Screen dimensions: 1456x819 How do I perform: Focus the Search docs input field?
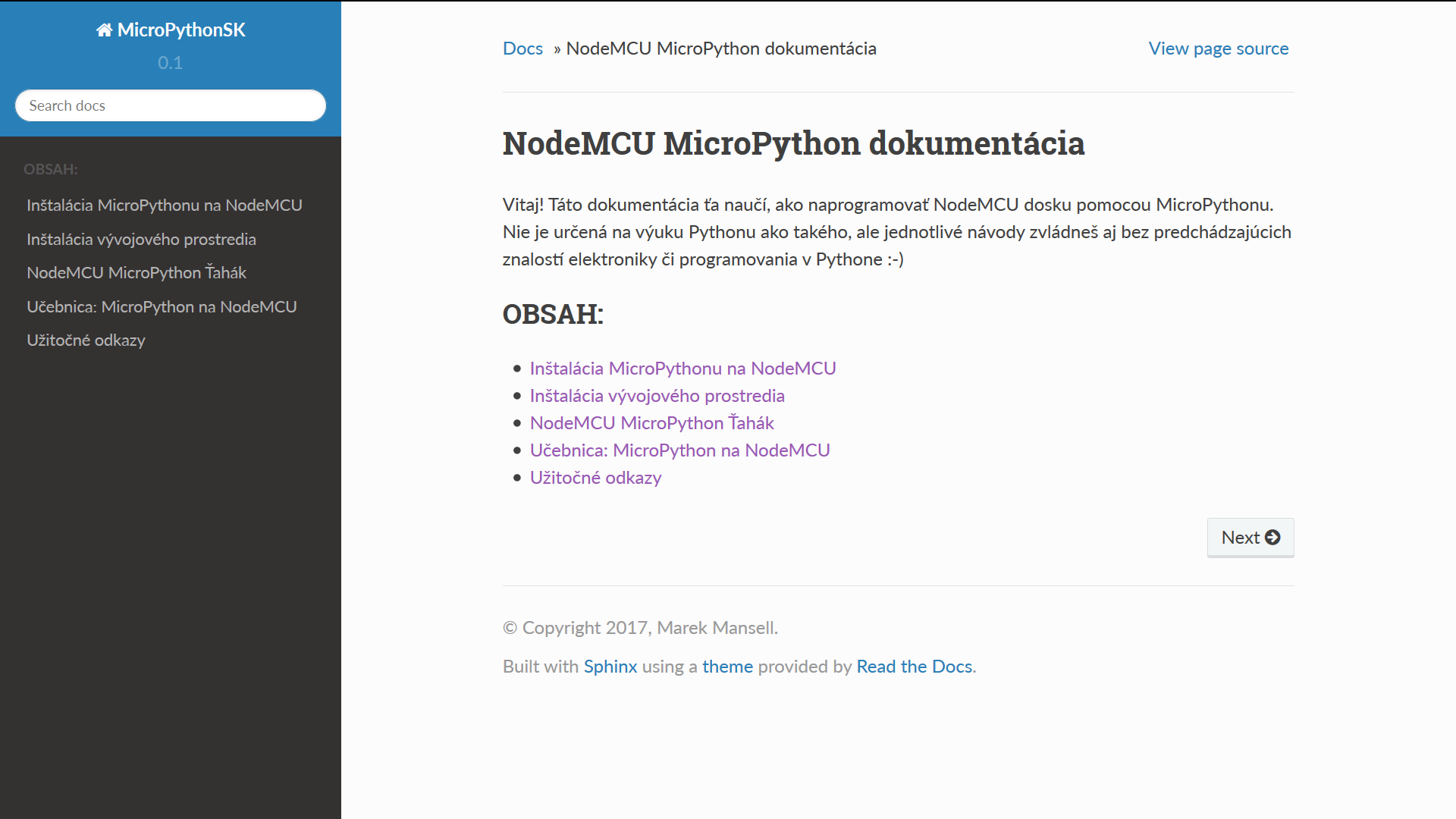pos(171,105)
